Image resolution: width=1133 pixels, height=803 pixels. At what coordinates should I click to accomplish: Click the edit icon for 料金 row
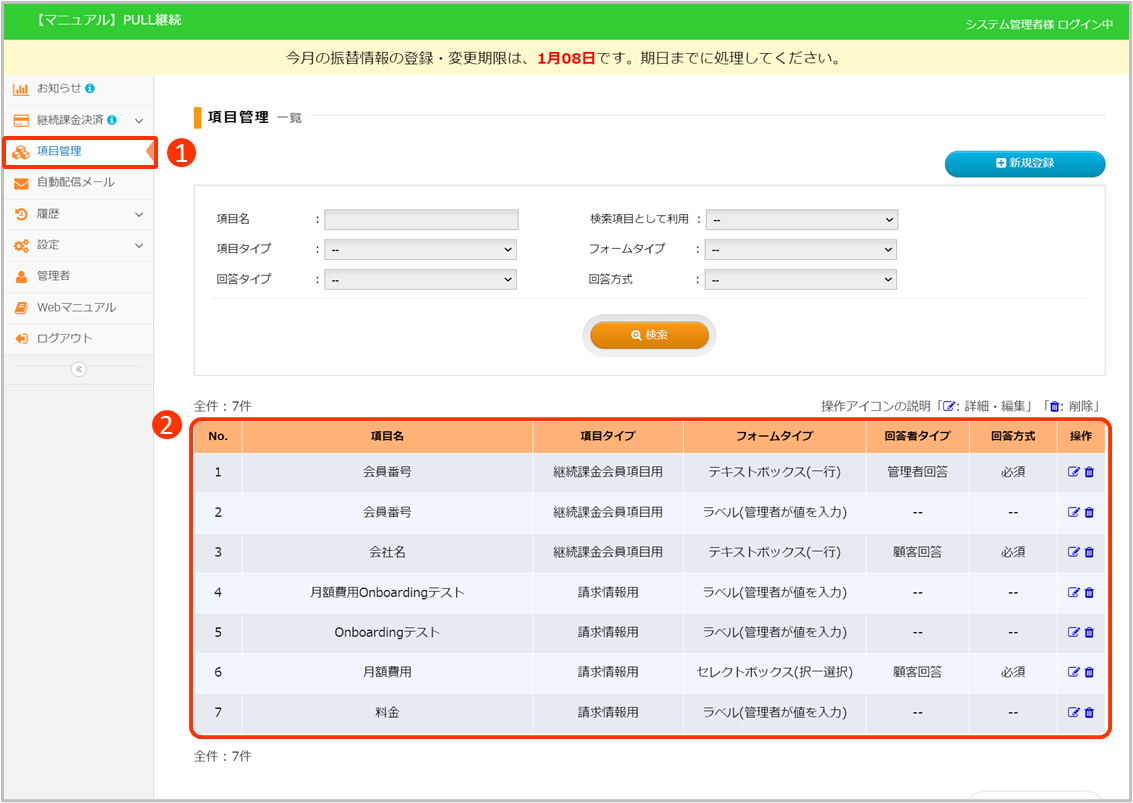pyautogui.click(x=1074, y=712)
